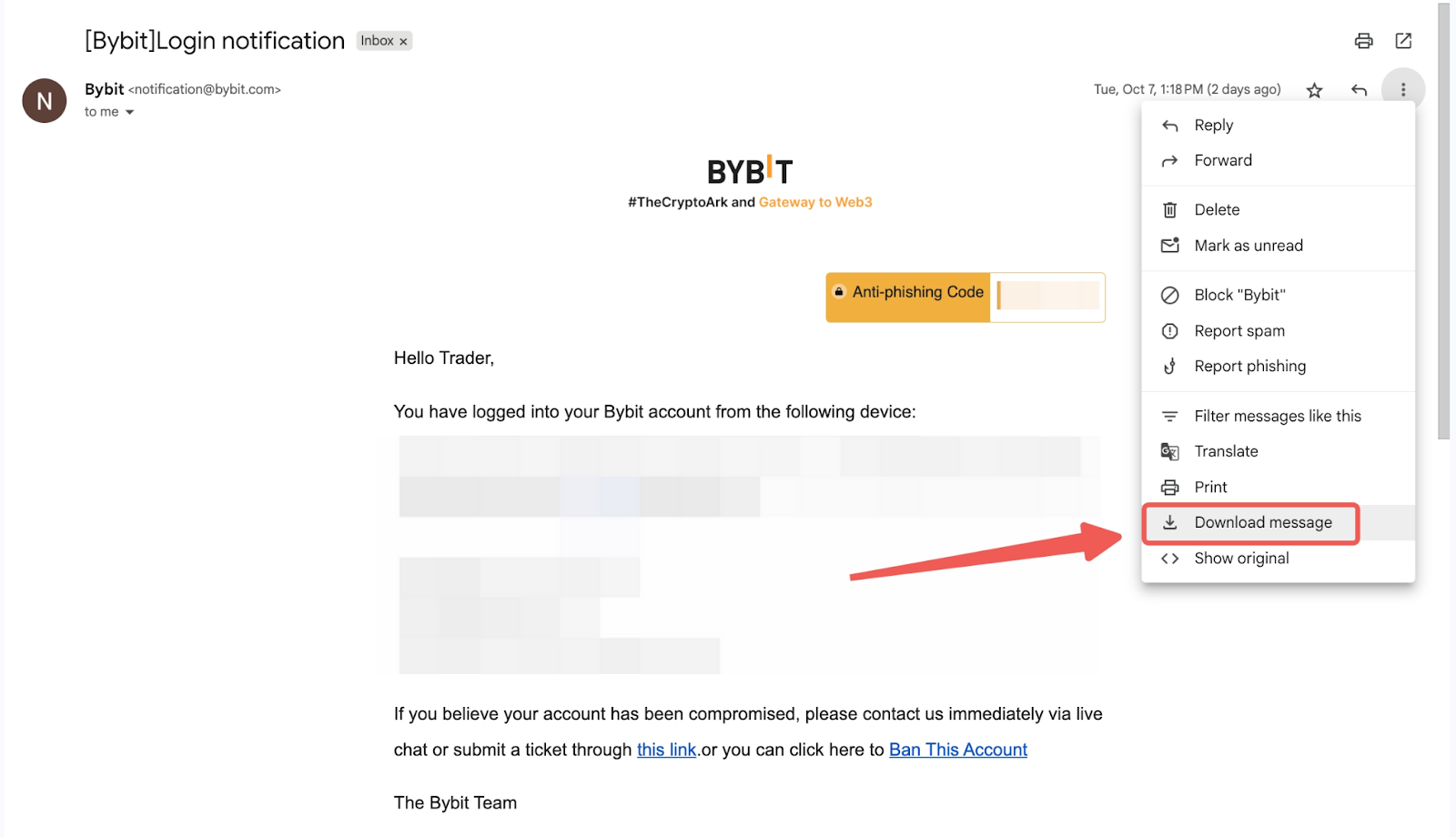Click the Anti-phishing Code field
Screen dimensions: 1456x837
(x=1048, y=296)
